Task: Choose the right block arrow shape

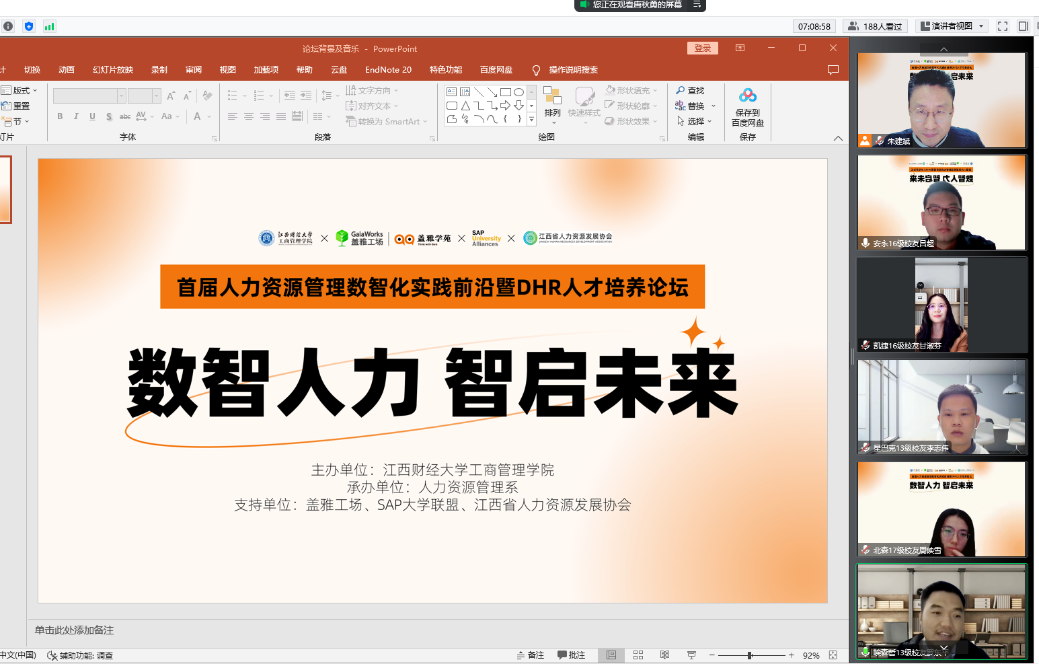Action: (506, 105)
